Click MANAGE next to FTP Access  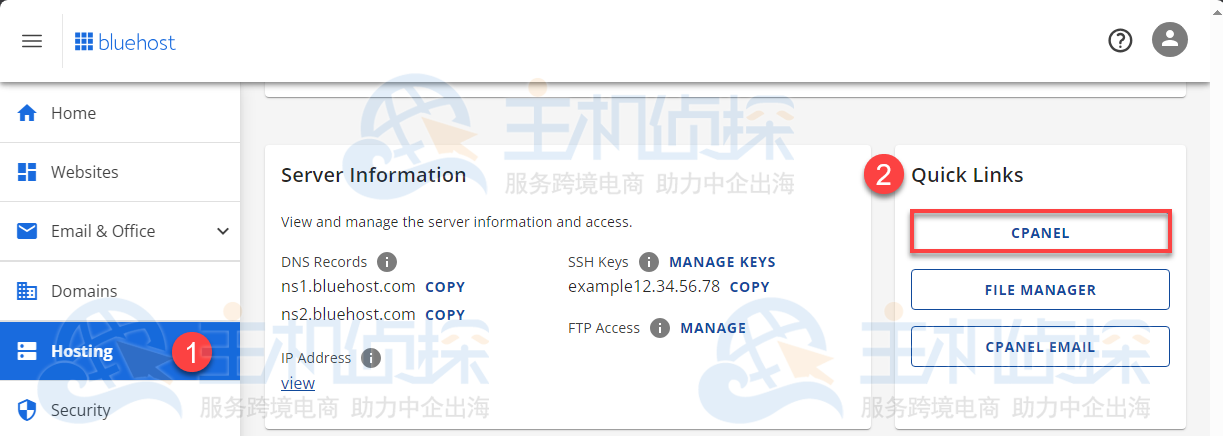tap(713, 328)
